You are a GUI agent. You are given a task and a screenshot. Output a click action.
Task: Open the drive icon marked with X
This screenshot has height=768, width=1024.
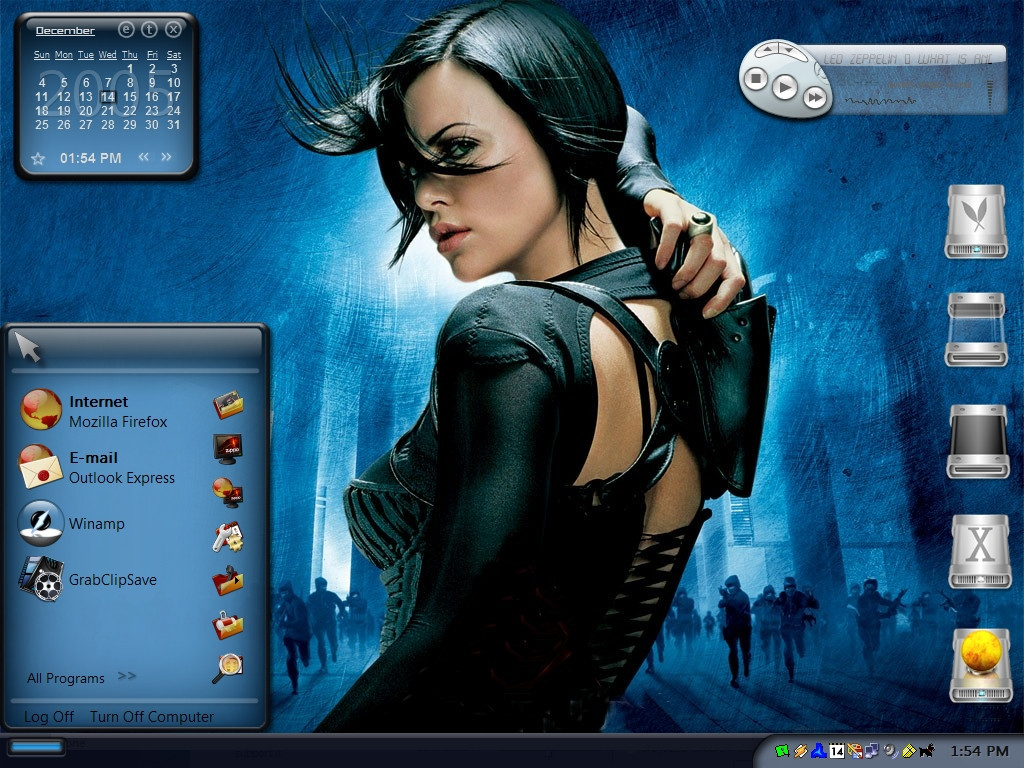(980, 551)
